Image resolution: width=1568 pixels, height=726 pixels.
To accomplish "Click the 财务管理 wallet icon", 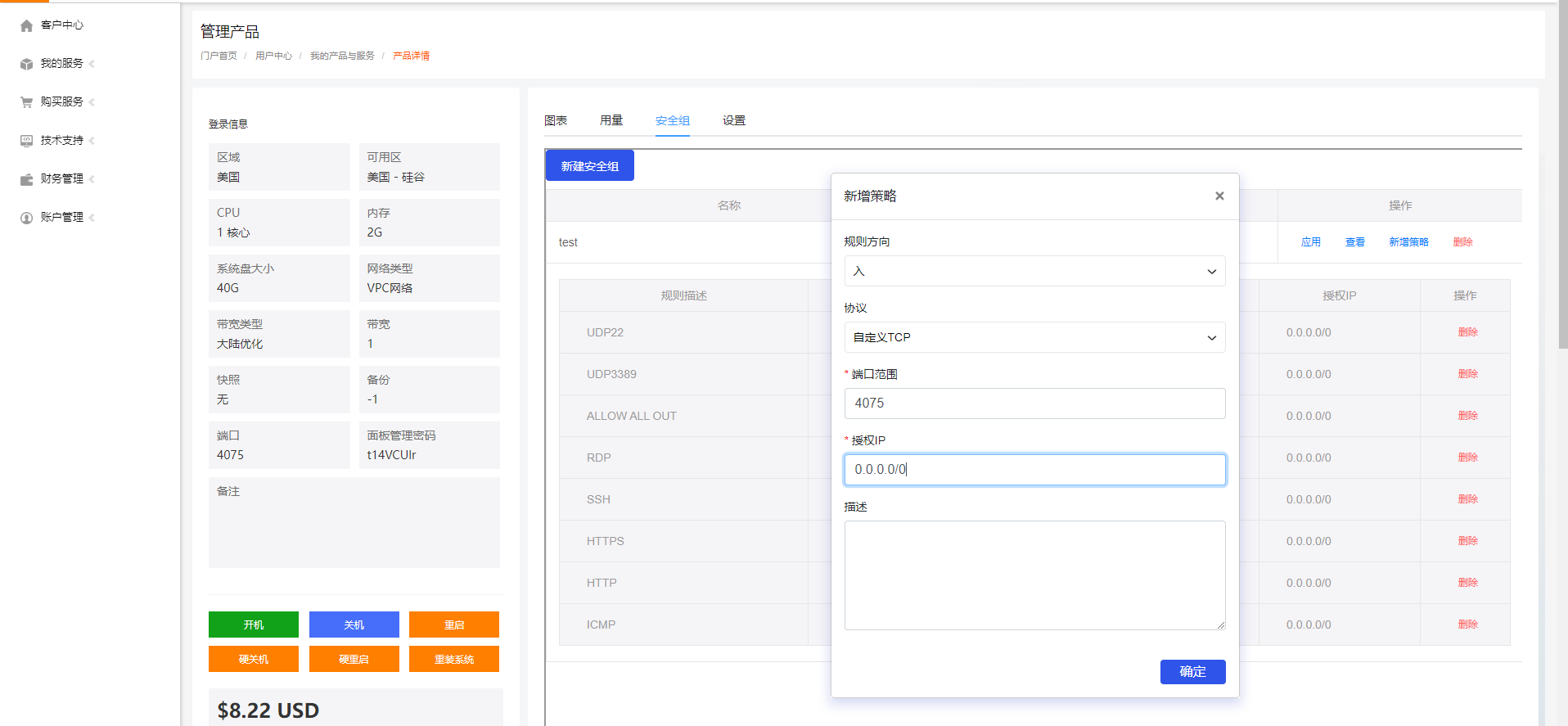I will [26, 179].
